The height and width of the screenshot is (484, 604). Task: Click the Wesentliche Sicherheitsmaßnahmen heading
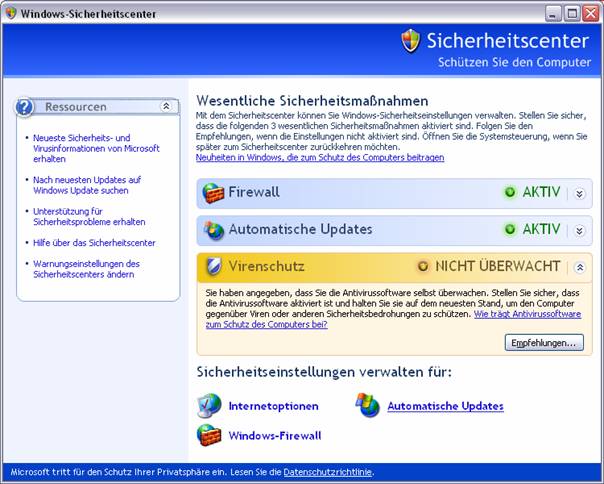(x=312, y=101)
